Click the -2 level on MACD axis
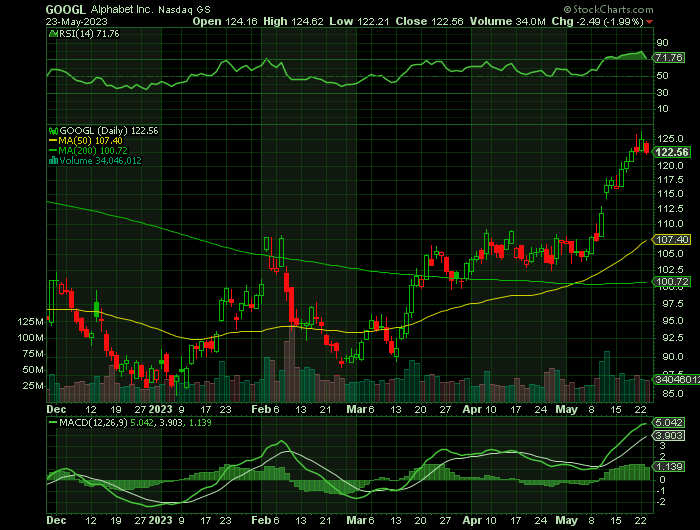This screenshot has height=530, width=700. pos(661,502)
